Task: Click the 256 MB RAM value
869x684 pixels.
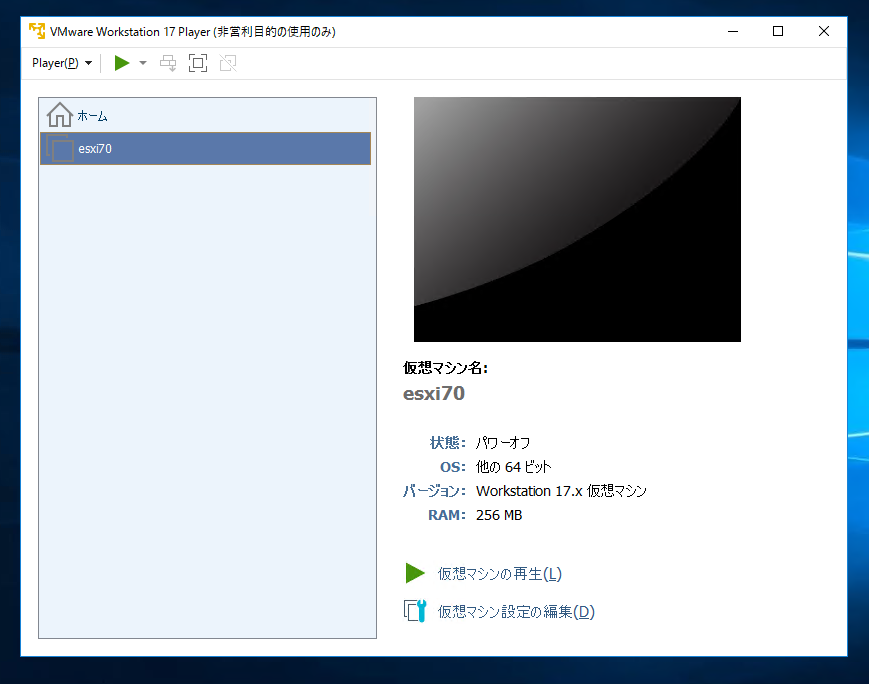Action: click(499, 515)
